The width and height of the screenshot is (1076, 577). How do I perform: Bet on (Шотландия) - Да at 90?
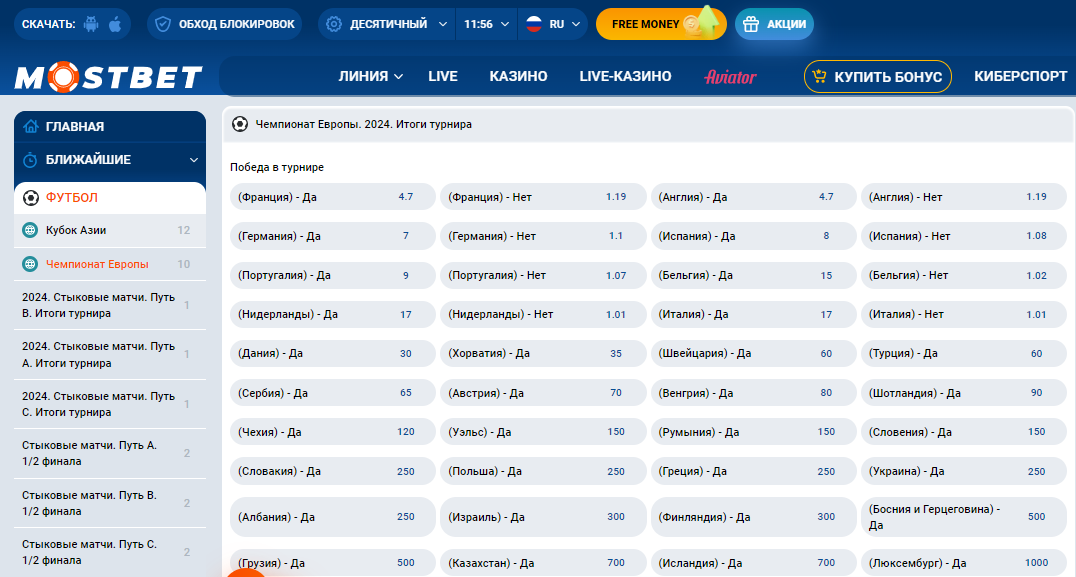963,393
